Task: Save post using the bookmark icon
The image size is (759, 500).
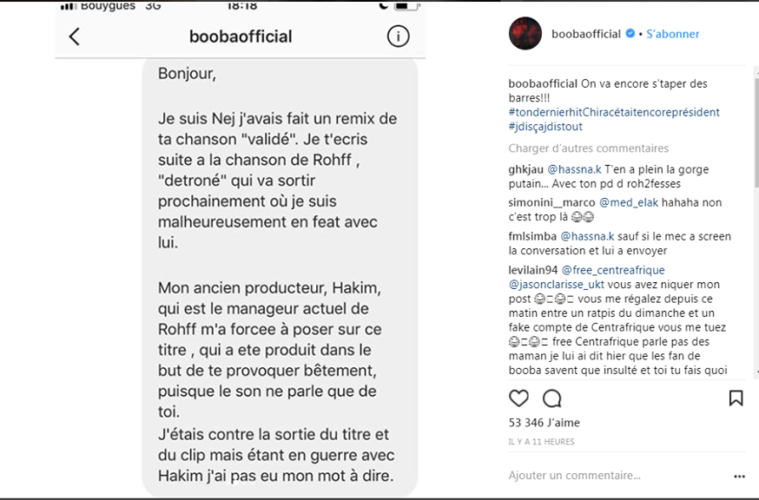Action: pyautogui.click(x=736, y=398)
